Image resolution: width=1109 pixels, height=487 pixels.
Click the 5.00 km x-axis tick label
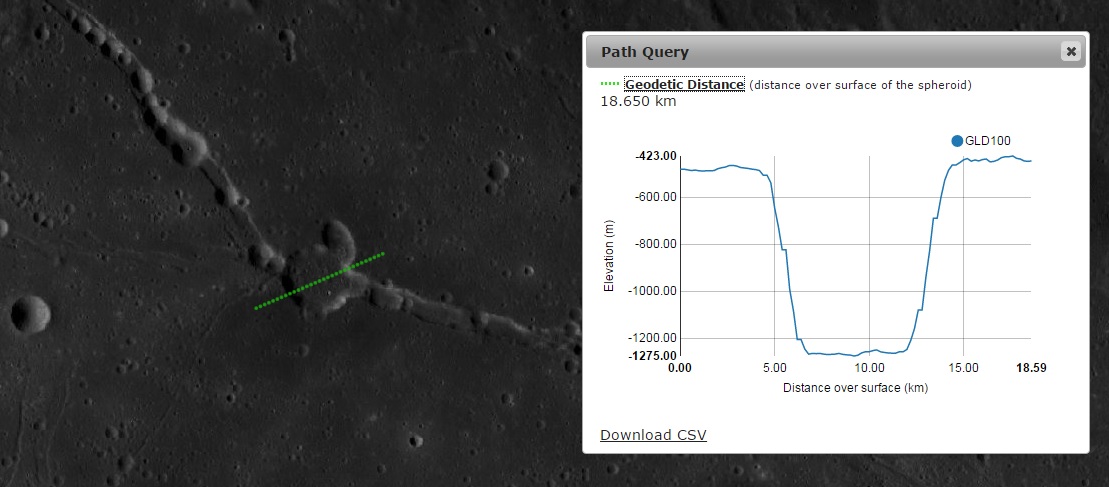775,369
